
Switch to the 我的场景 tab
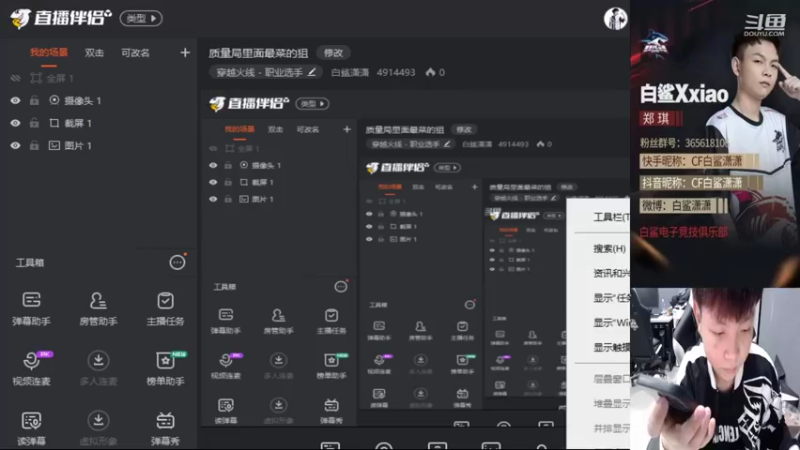[x=48, y=53]
